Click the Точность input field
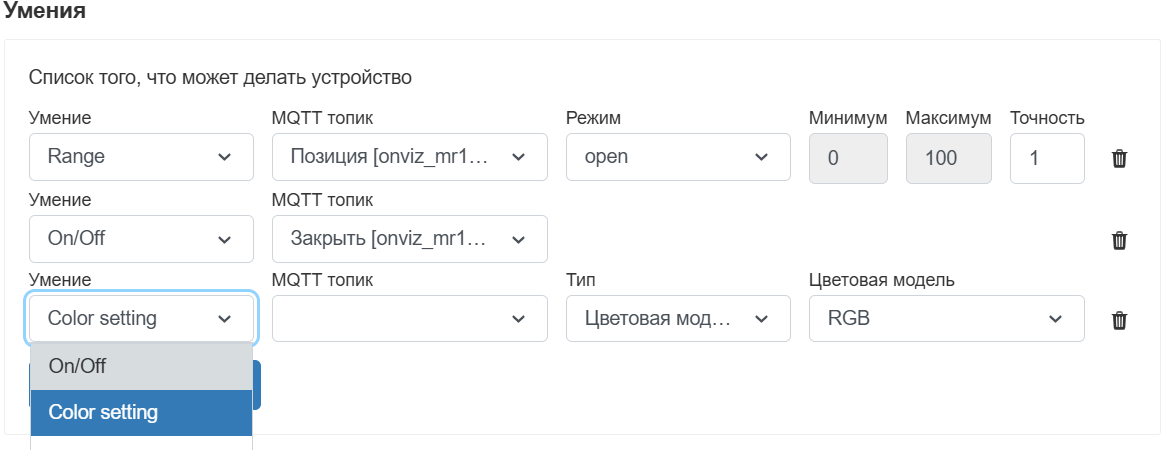 click(x=1046, y=158)
